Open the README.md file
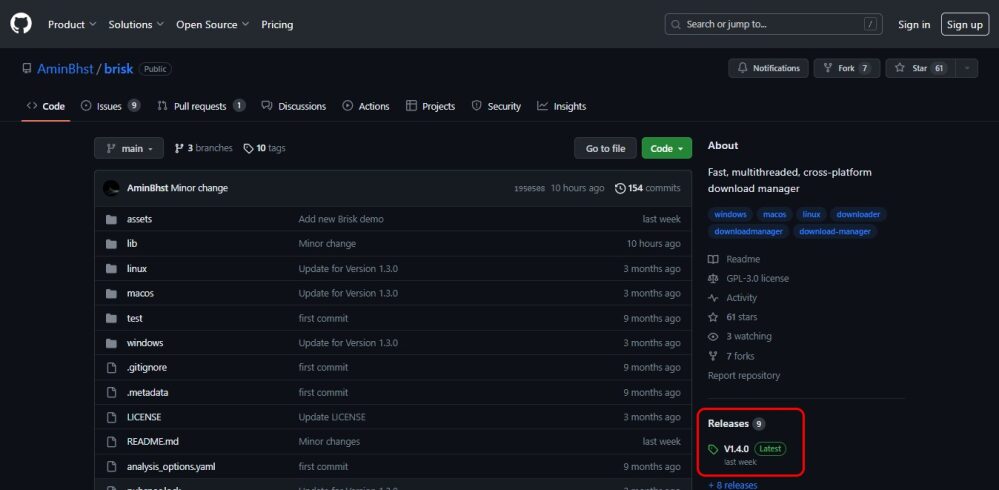999x490 pixels. click(x=153, y=442)
